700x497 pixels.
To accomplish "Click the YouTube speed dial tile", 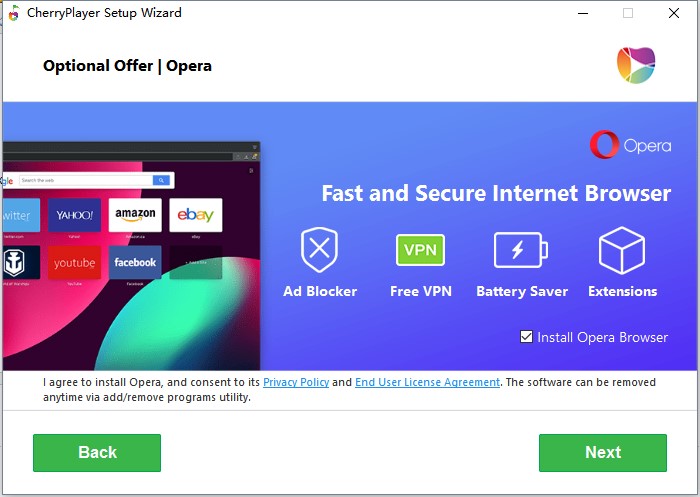I will [75, 263].
